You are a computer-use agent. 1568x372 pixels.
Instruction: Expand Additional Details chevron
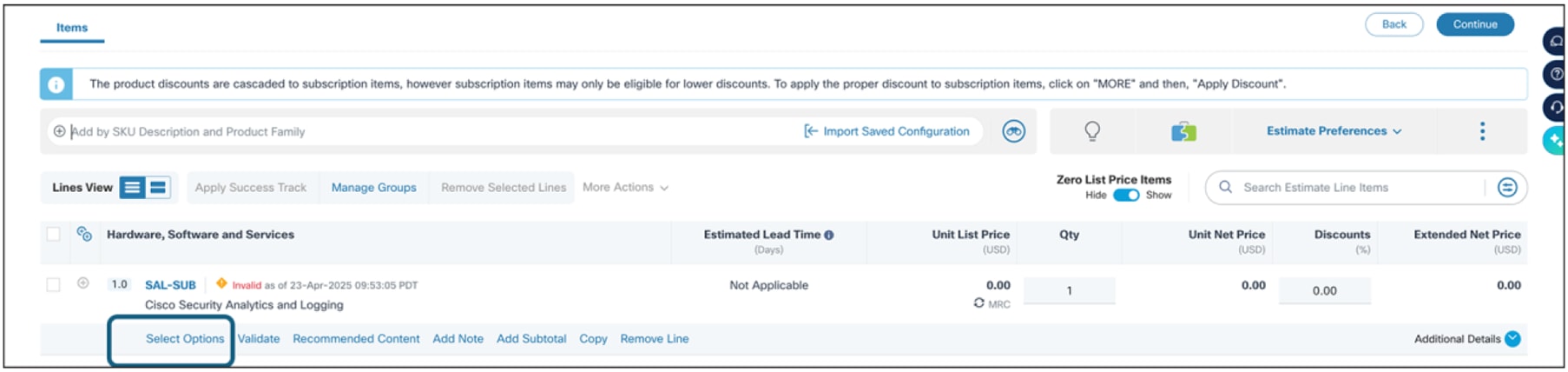click(1512, 339)
